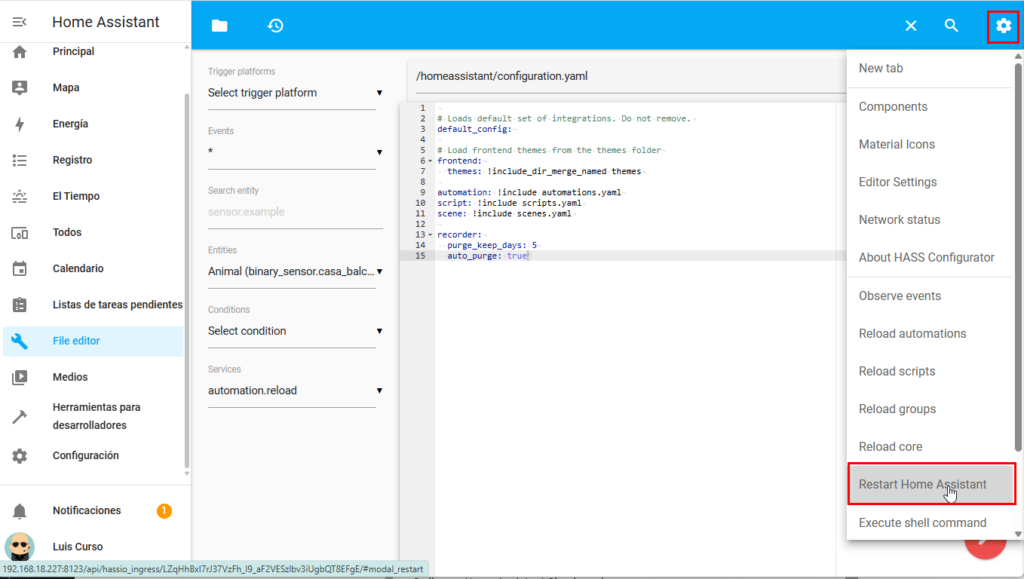Close the current file with X icon

[910, 26]
